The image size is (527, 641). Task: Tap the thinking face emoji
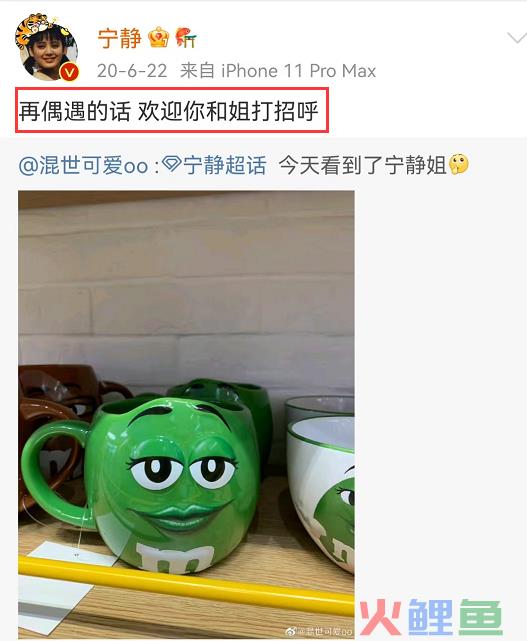click(458, 164)
